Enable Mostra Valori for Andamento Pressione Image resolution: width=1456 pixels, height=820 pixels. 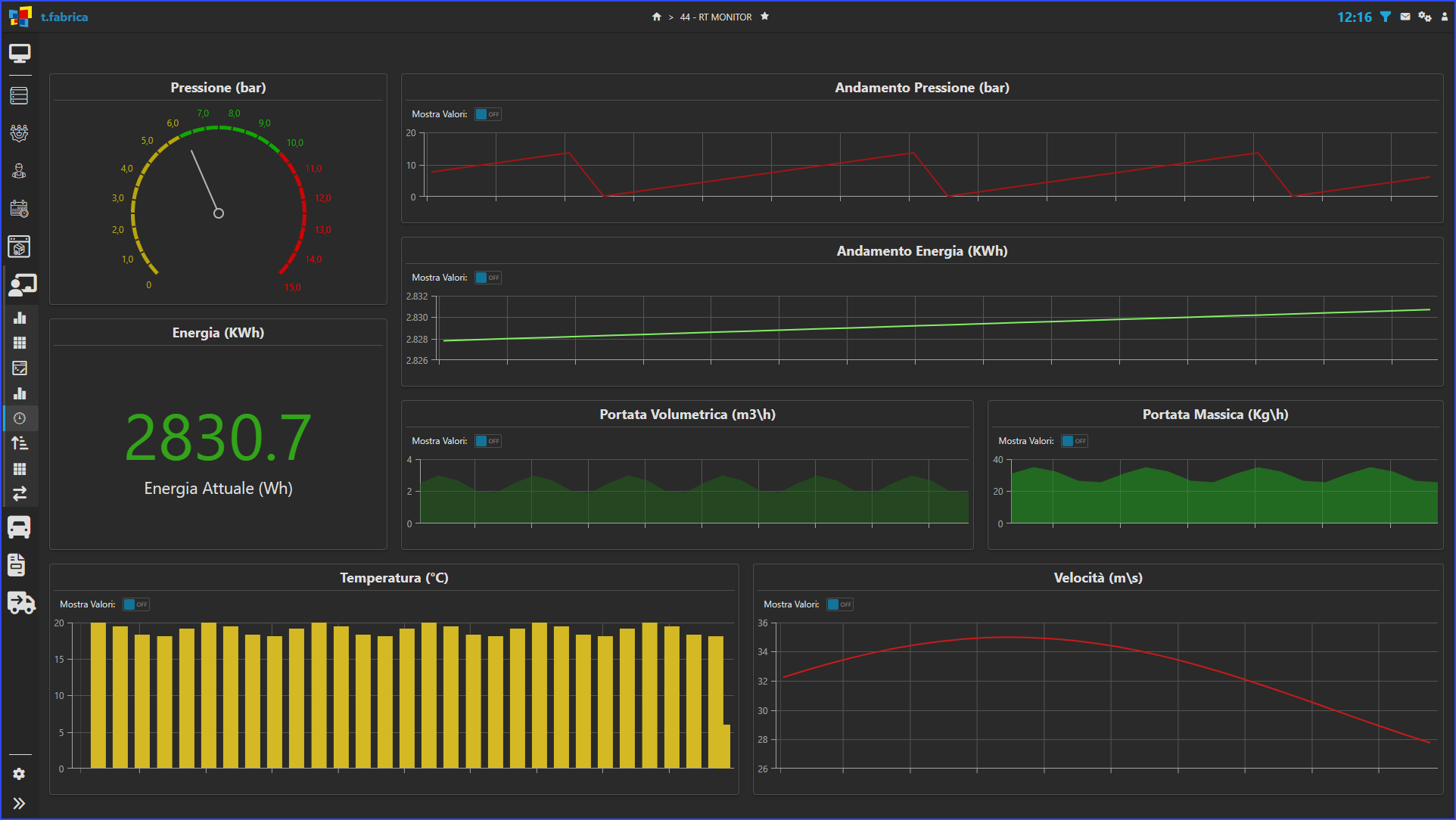(488, 114)
